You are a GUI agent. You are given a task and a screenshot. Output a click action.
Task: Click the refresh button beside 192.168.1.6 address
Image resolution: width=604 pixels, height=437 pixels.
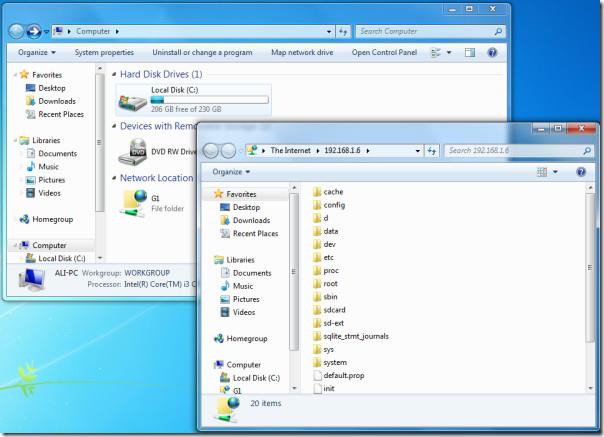point(432,150)
